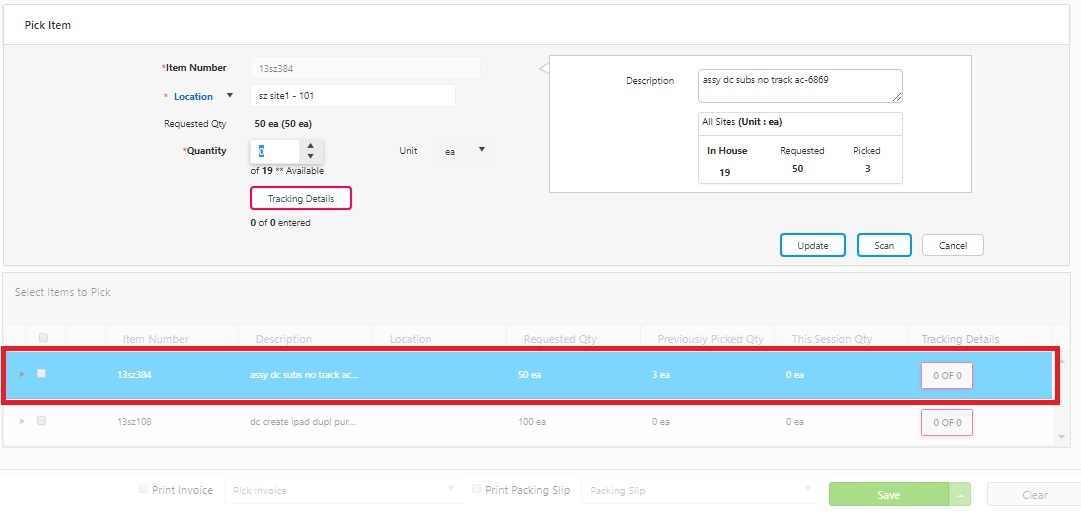Expand row arrow for item 13sz108
Viewport: 1081px width, 515px height.
(x=22, y=421)
